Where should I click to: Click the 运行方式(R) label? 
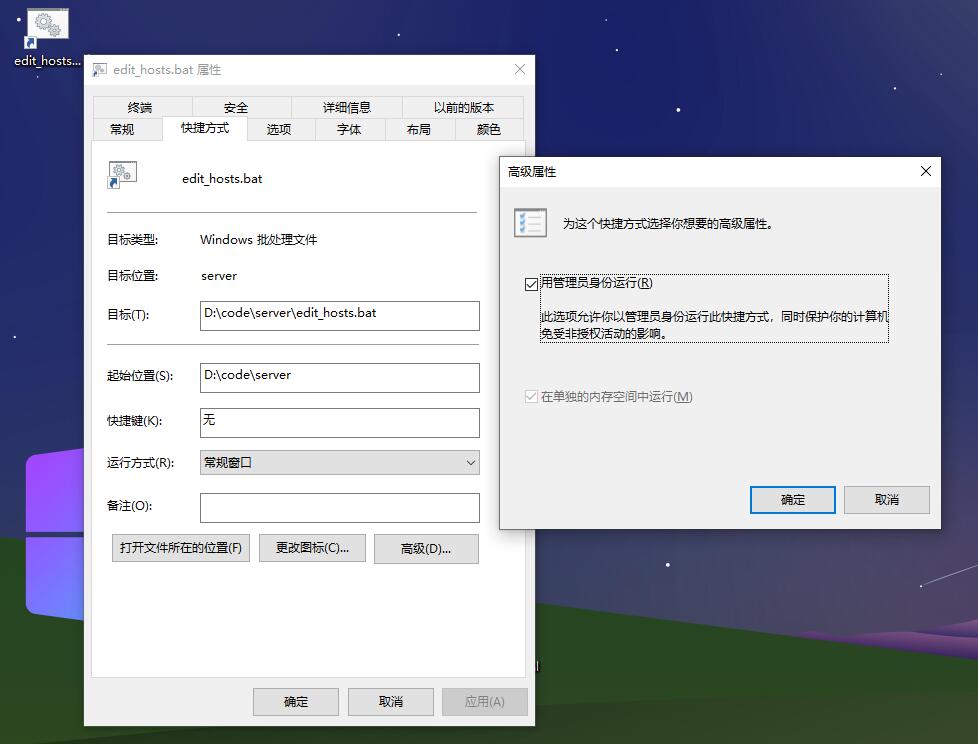tap(140, 463)
